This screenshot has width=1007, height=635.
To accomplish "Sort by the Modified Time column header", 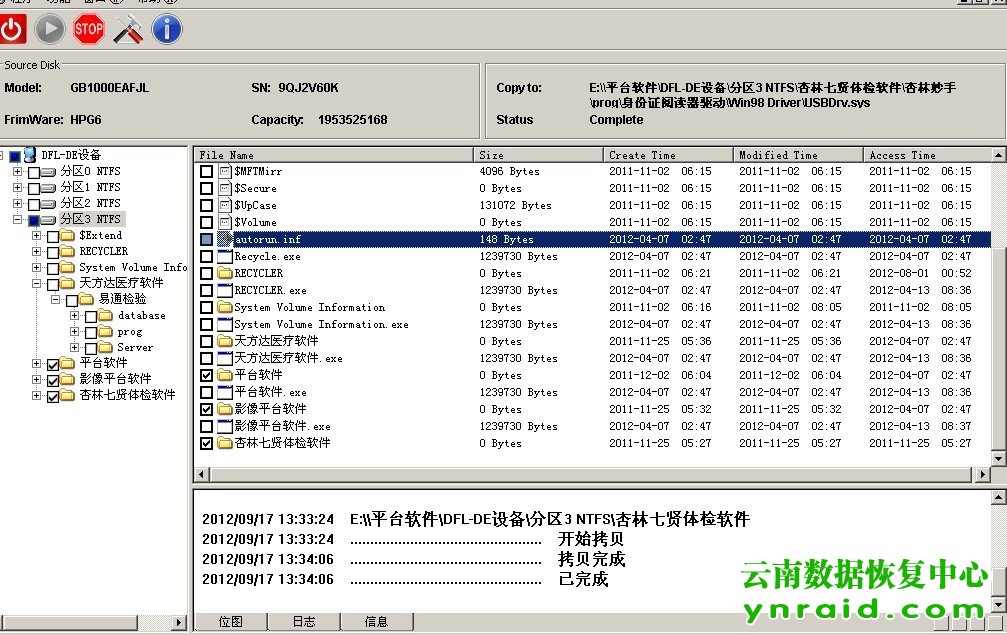I will (798, 155).
